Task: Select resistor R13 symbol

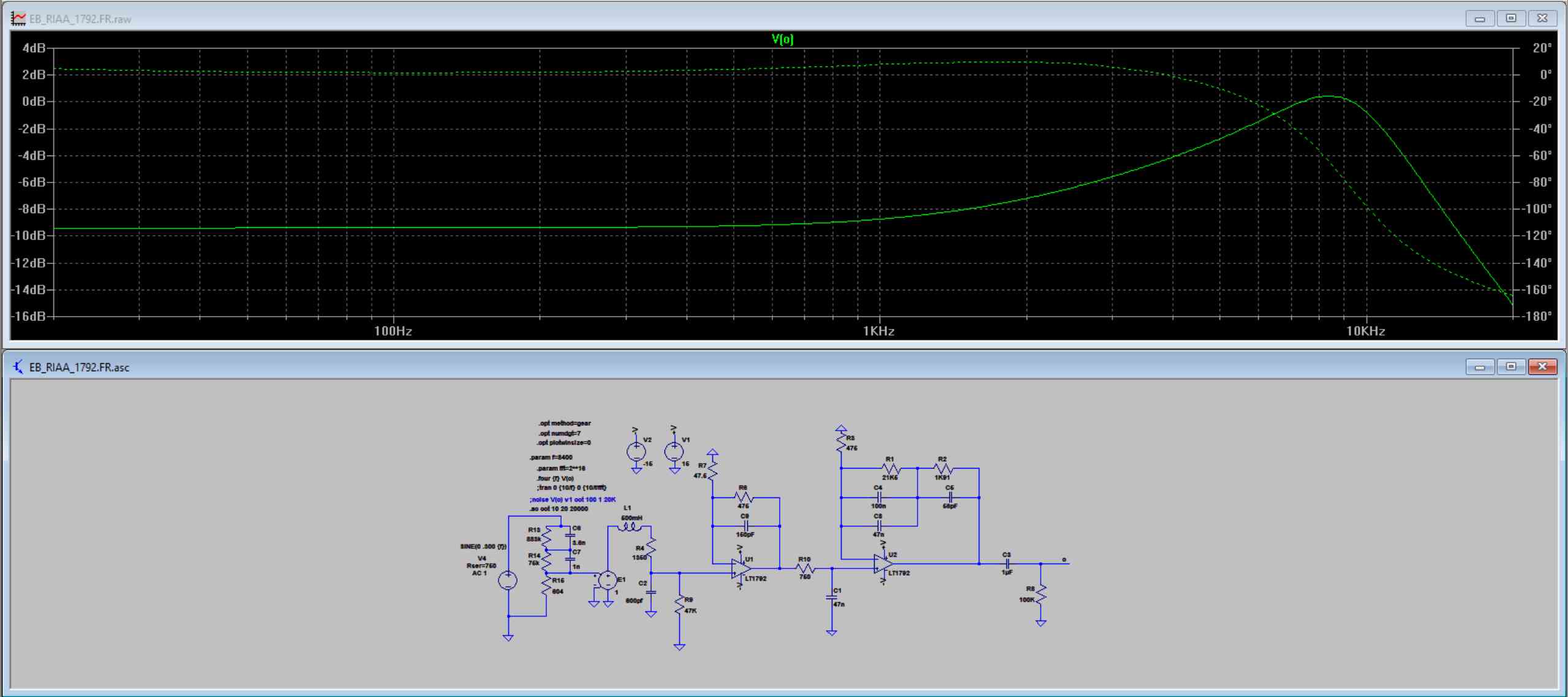Action: click(x=547, y=538)
